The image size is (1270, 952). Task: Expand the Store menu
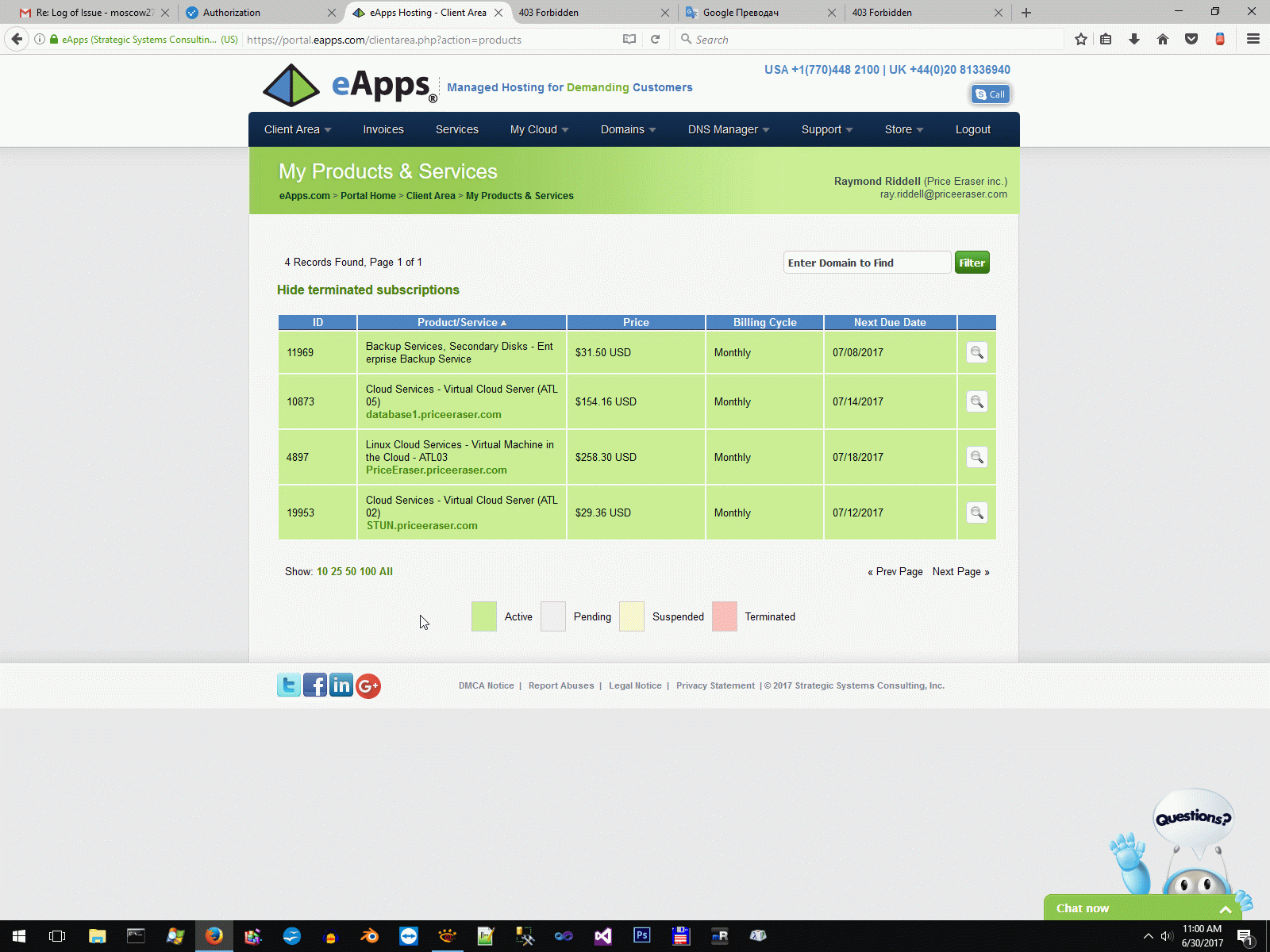coord(904,129)
